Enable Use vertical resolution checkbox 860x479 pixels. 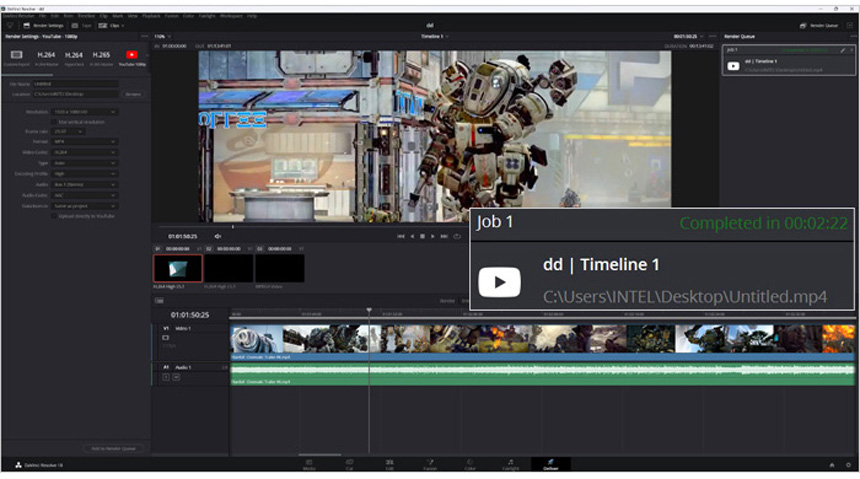[55, 121]
